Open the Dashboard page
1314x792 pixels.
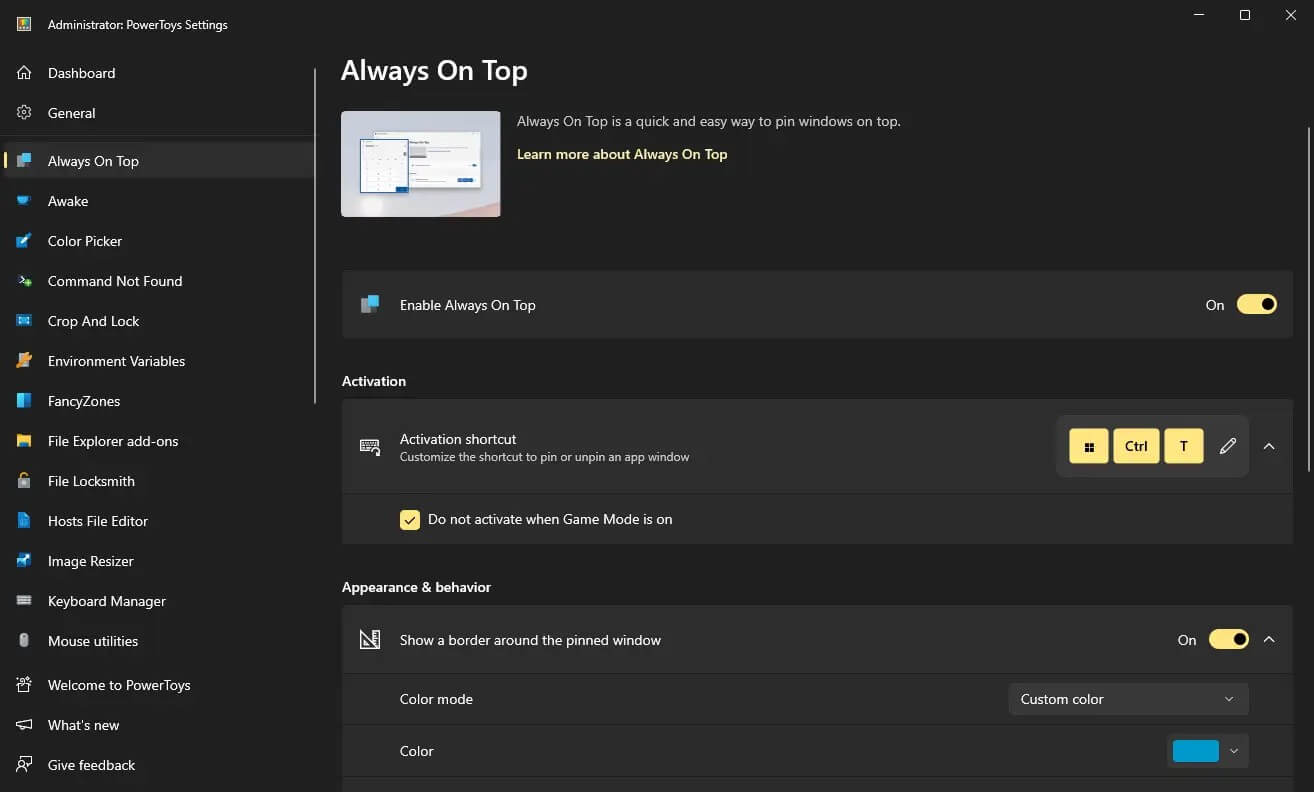click(159, 73)
